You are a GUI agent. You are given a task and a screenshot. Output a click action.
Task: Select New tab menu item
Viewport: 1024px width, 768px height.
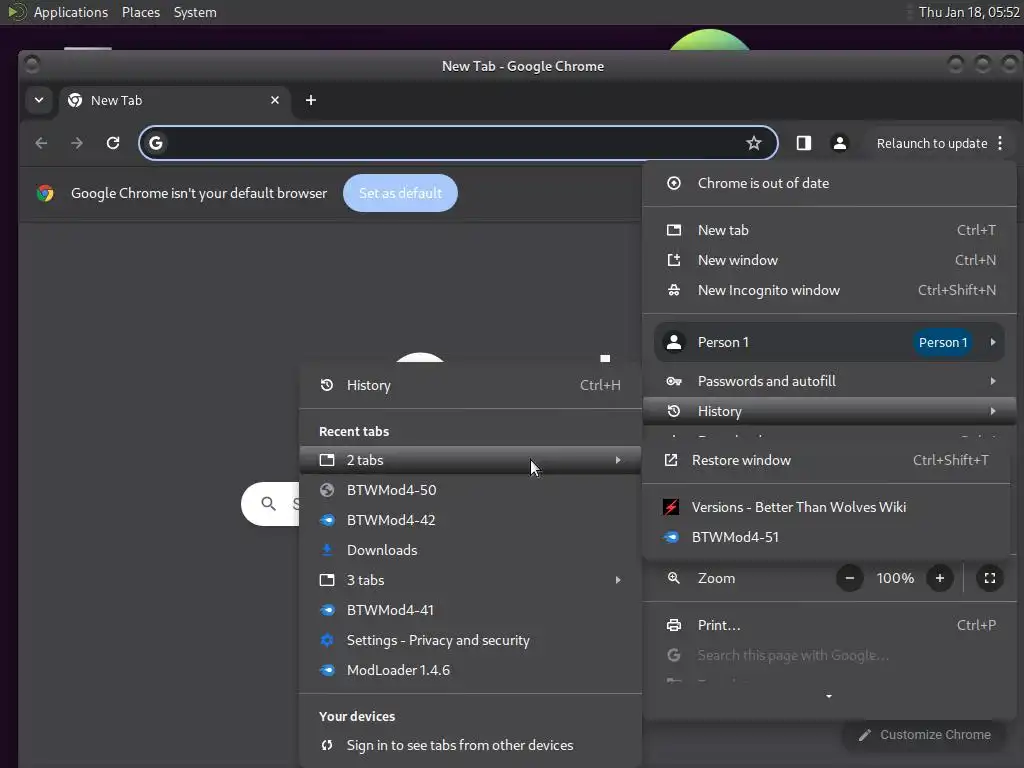coord(829,230)
